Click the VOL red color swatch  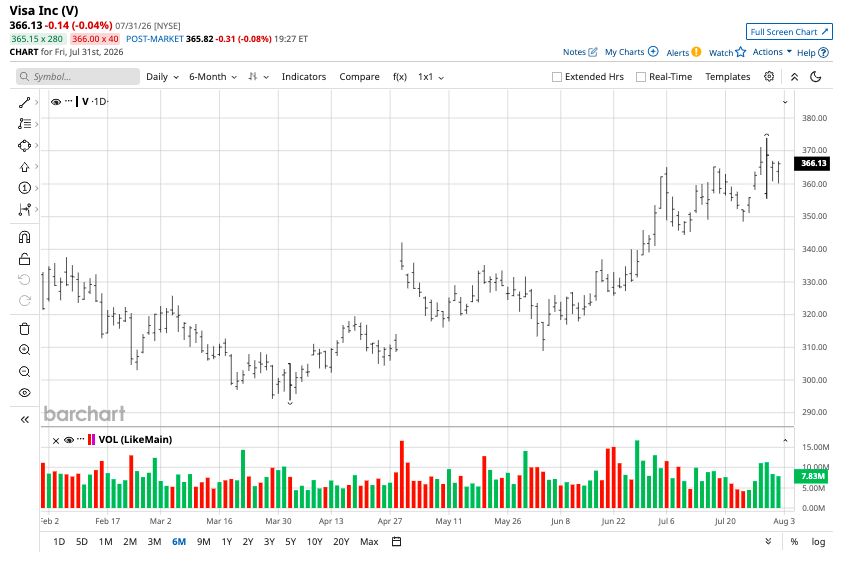pyautogui.click(x=89, y=440)
